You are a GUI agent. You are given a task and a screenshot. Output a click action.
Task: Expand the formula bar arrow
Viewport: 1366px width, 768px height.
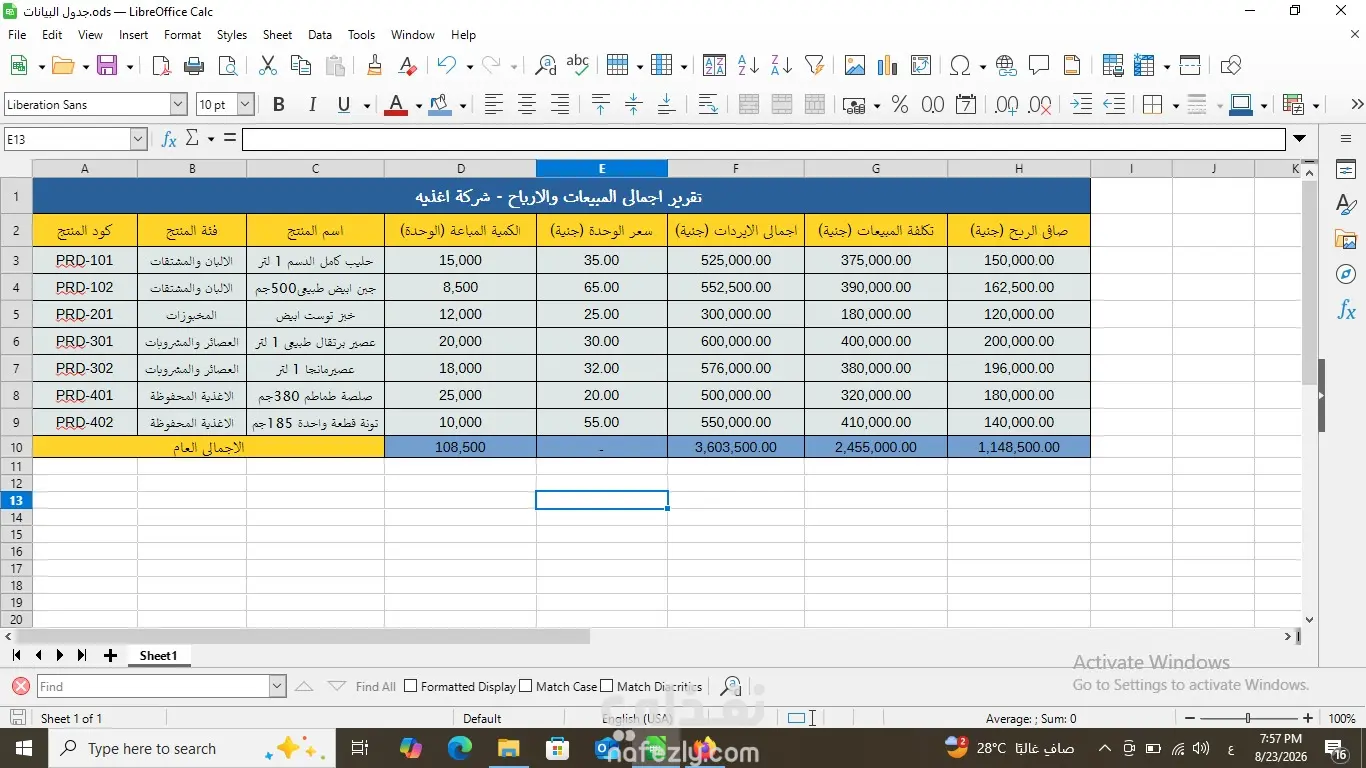click(x=1300, y=139)
